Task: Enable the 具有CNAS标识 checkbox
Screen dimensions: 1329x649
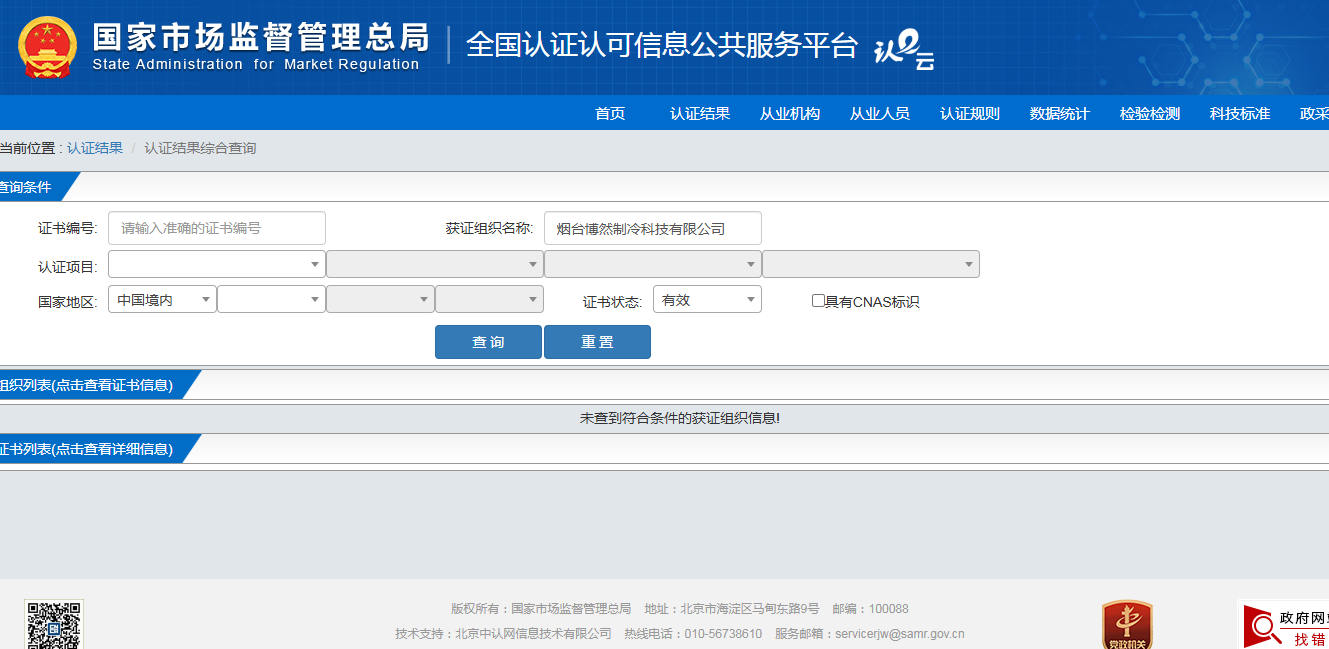Action: coord(818,300)
